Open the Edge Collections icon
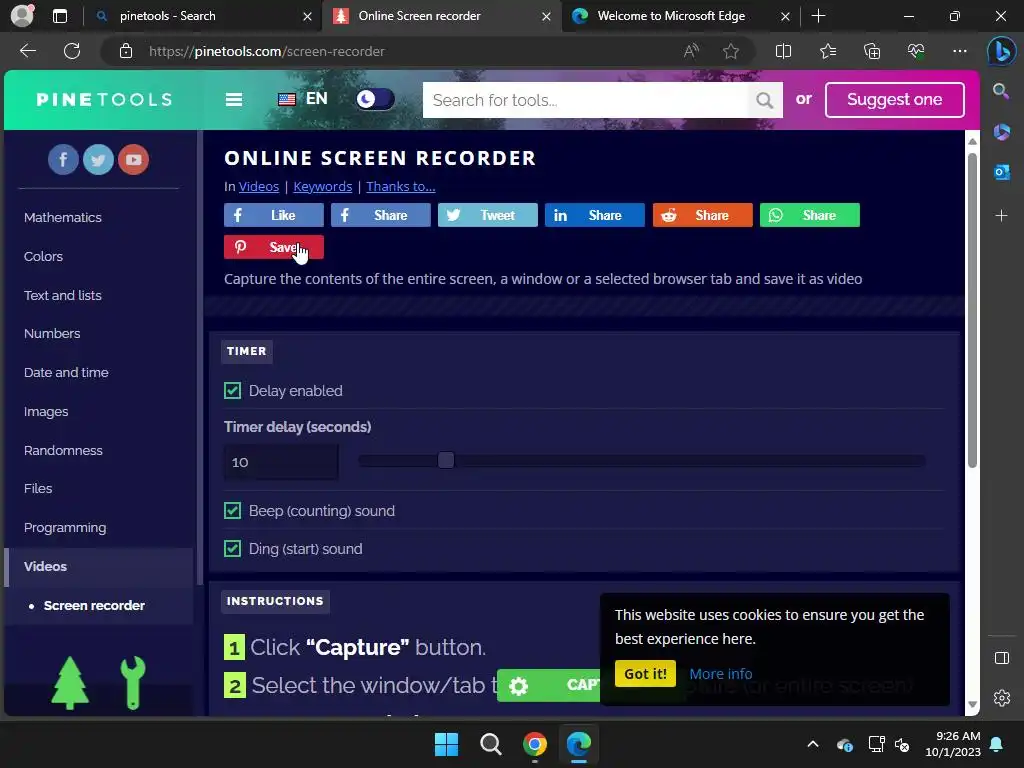 coord(872,51)
